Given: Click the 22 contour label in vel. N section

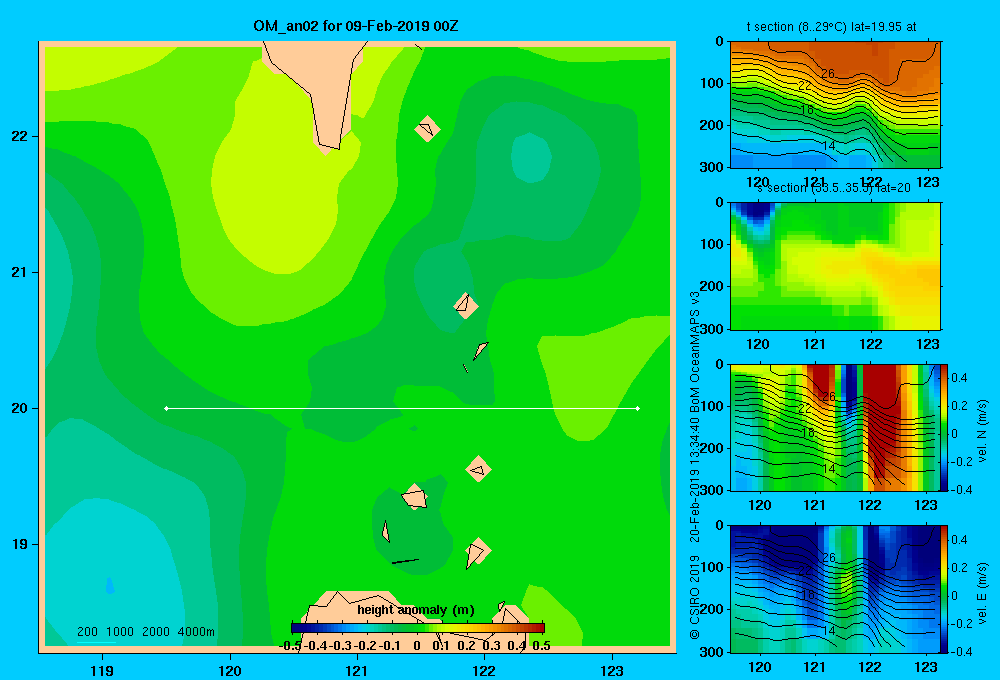Looking at the screenshot, I should pyautogui.click(x=805, y=408).
